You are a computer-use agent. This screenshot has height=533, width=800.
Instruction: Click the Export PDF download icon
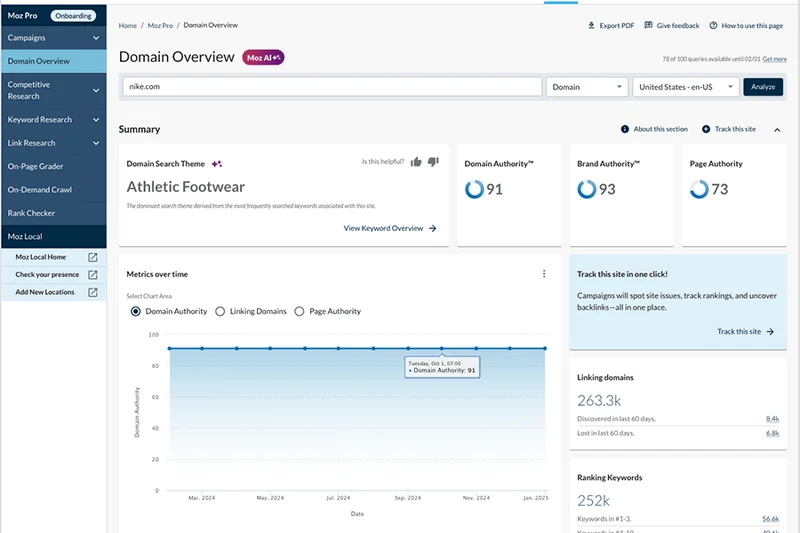pyautogui.click(x=591, y=25)
